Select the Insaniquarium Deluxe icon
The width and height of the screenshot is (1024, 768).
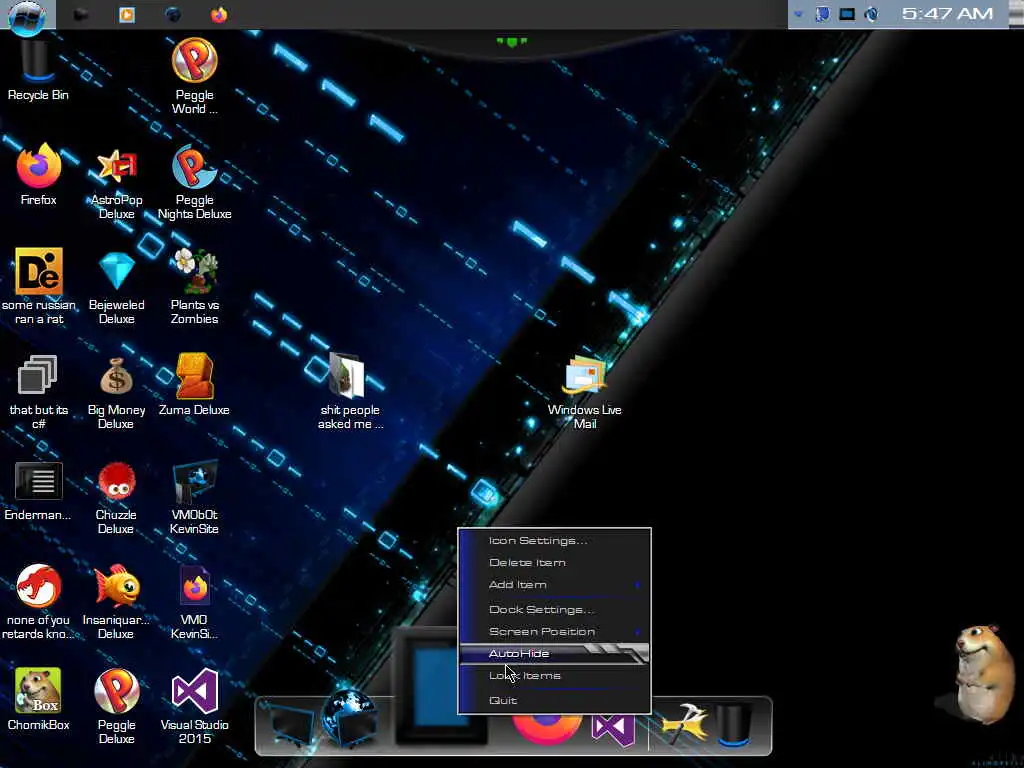(116, 602)
